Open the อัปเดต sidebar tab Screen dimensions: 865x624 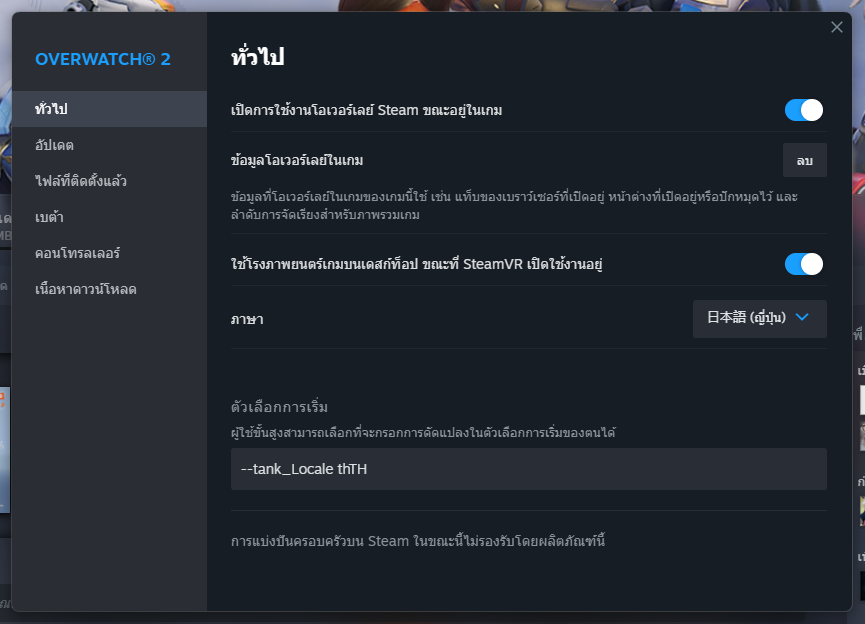coord(109,145)
